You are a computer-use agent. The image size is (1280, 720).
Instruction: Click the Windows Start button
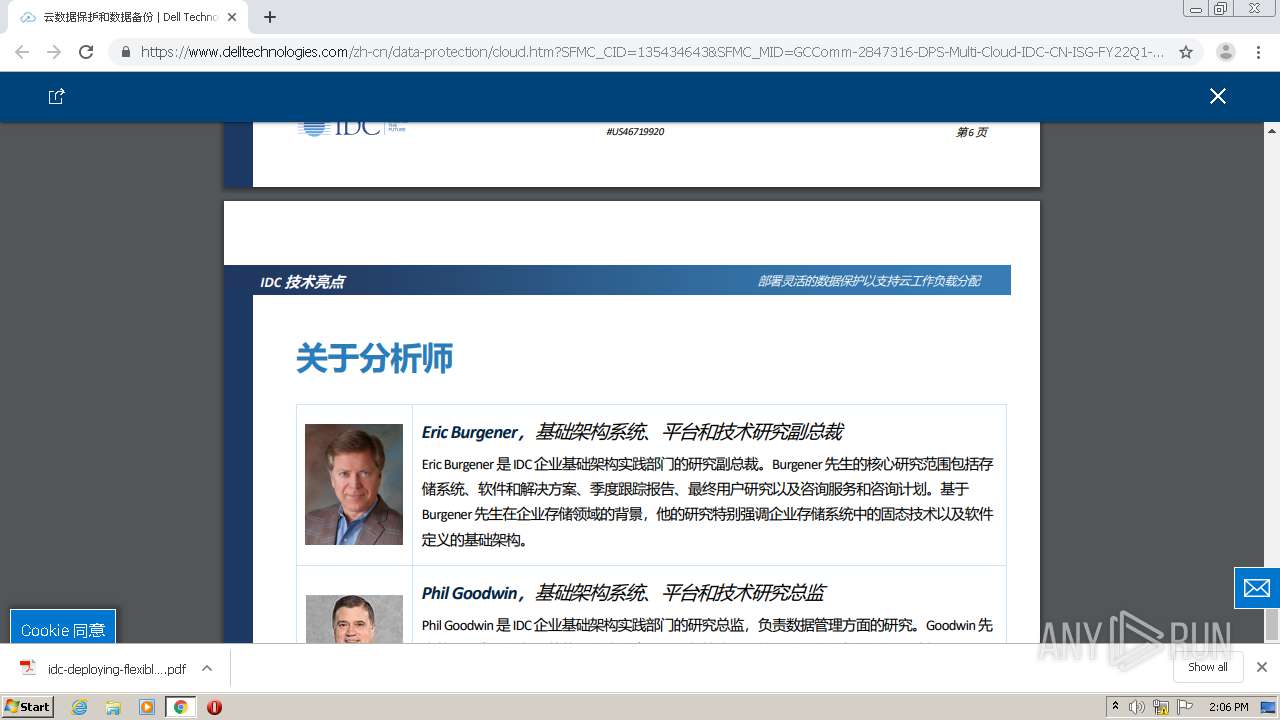pyautogui.click(x=28, y=707)
